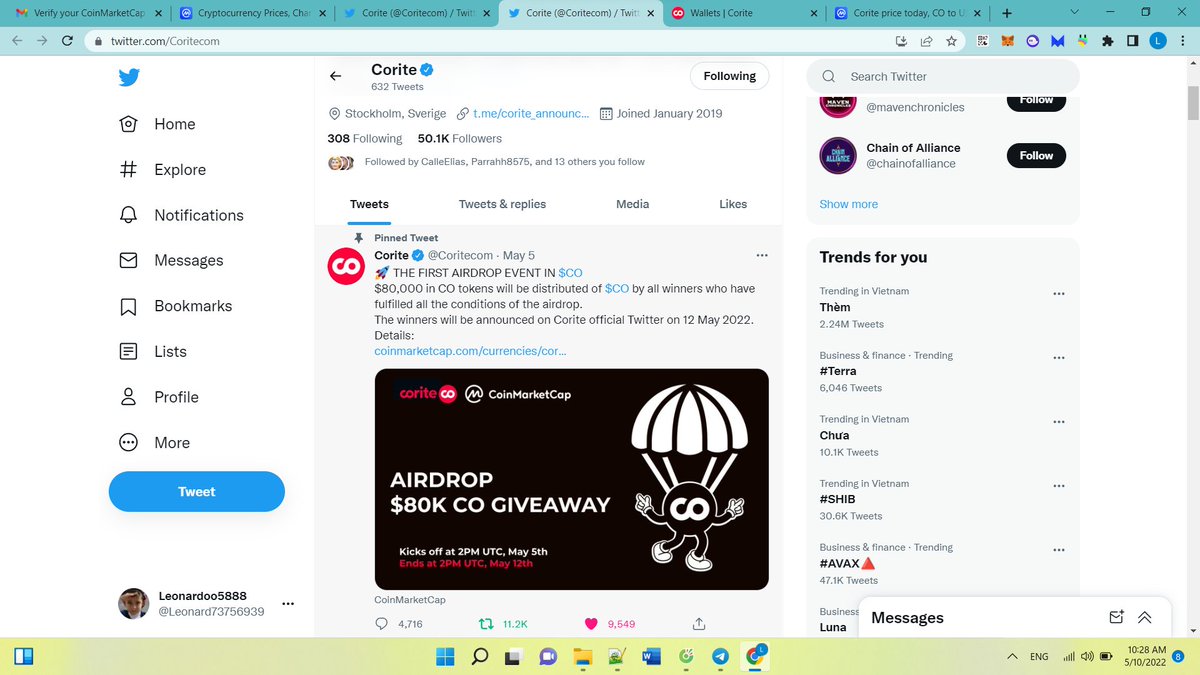
Task: Follow Chain of Alliance
Action: 1036,155
